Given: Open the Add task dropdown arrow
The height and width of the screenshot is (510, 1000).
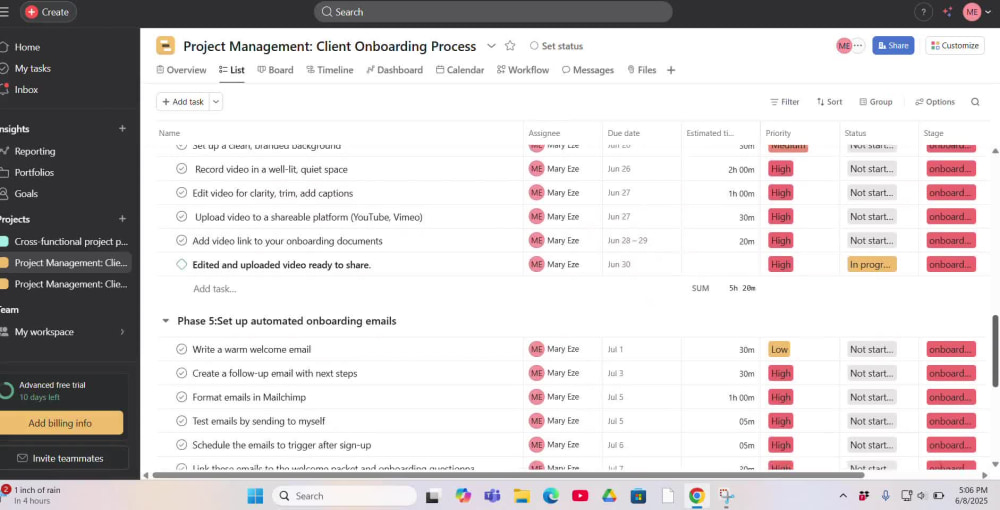Looking at the screenshot, I should click(216, 102).
